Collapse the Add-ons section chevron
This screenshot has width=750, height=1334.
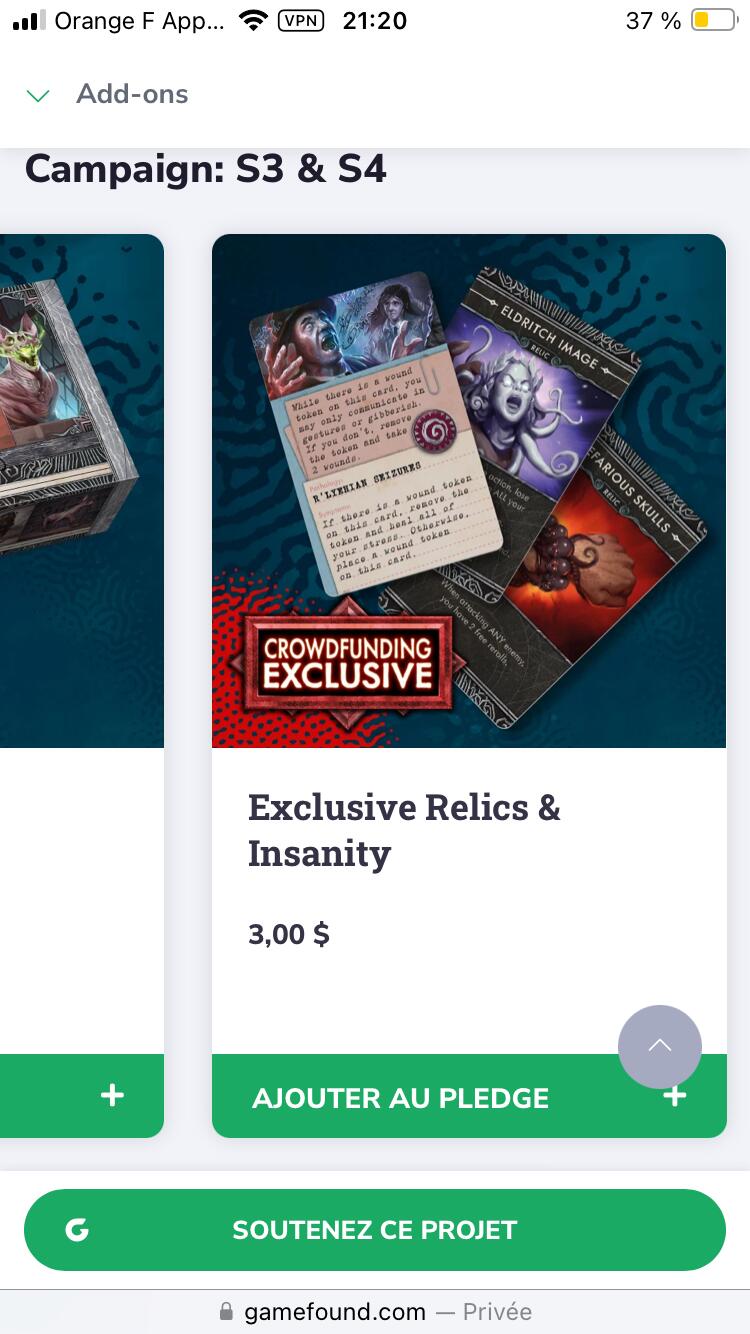click(x=38, y=96)
